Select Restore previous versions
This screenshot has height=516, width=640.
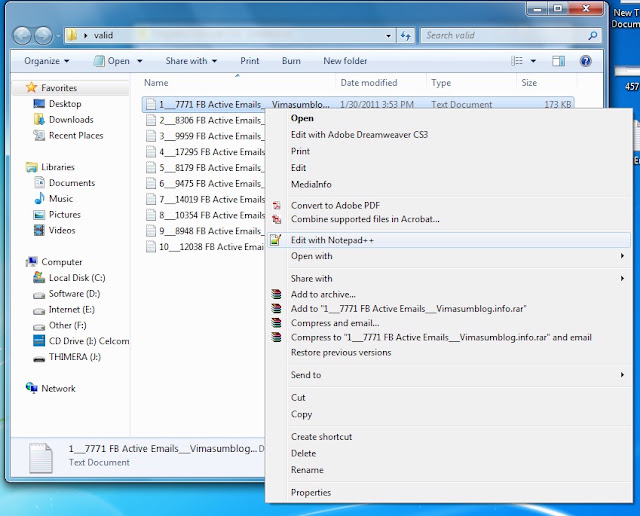[449, 352]
